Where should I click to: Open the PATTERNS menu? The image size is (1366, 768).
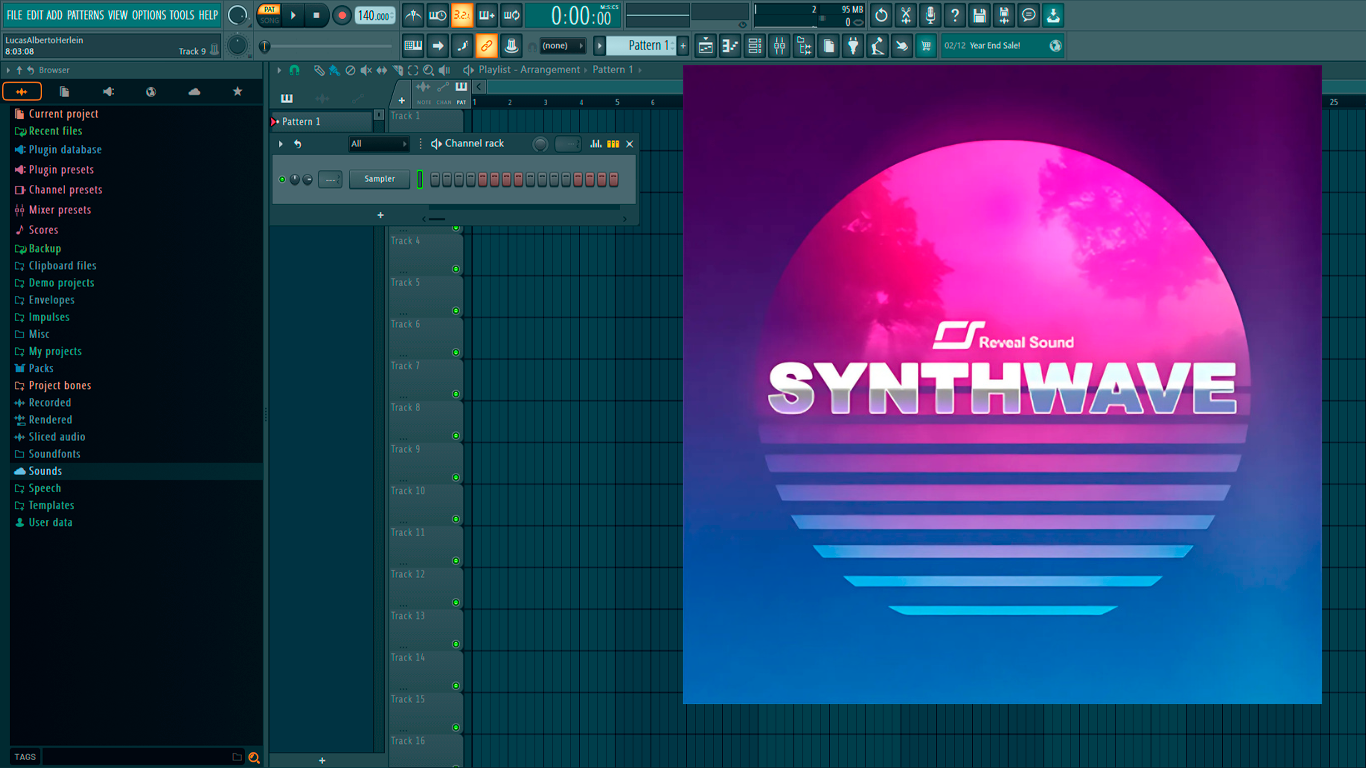point(85,15)
